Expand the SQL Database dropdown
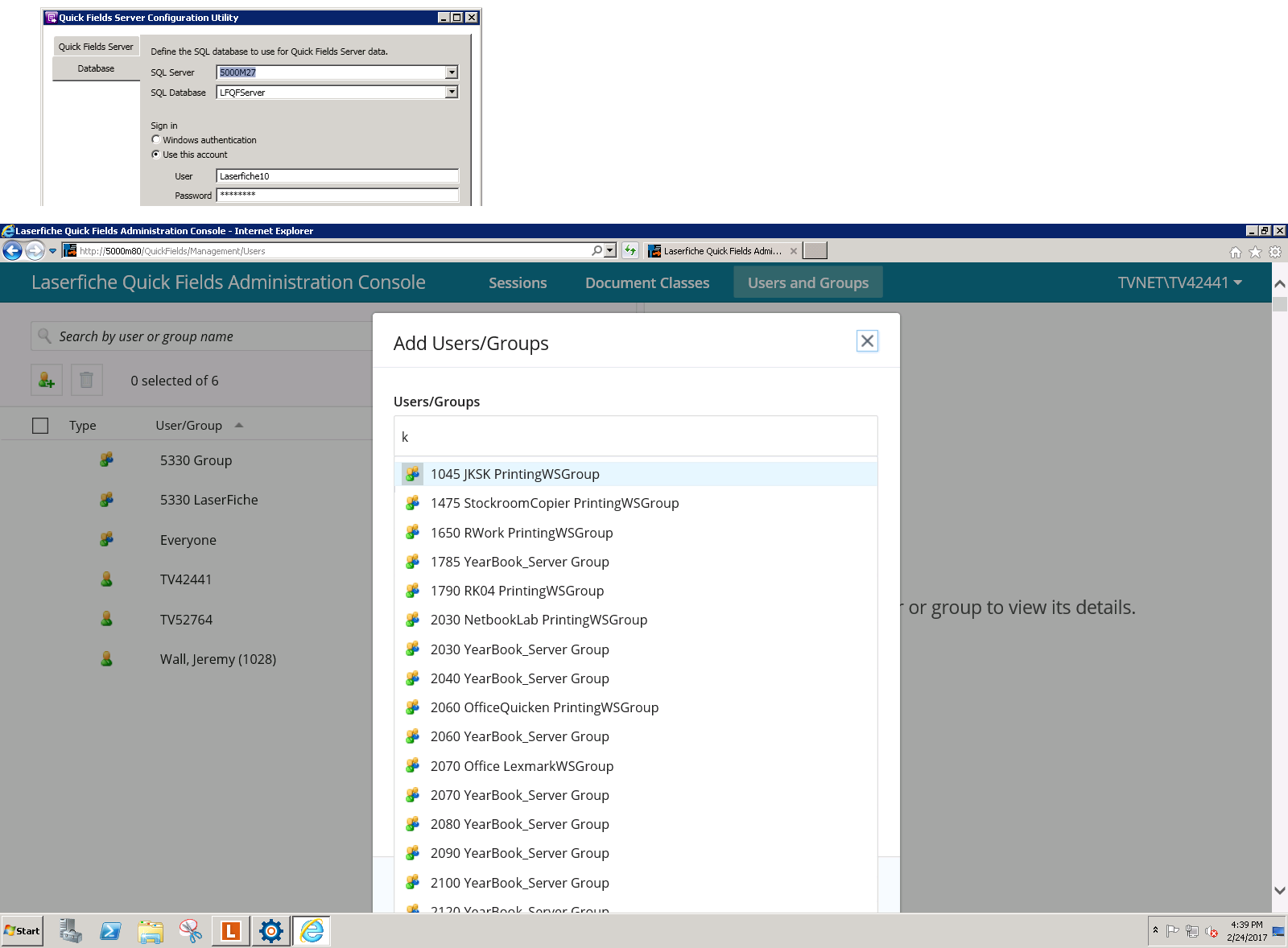 [x=452, y=93]
